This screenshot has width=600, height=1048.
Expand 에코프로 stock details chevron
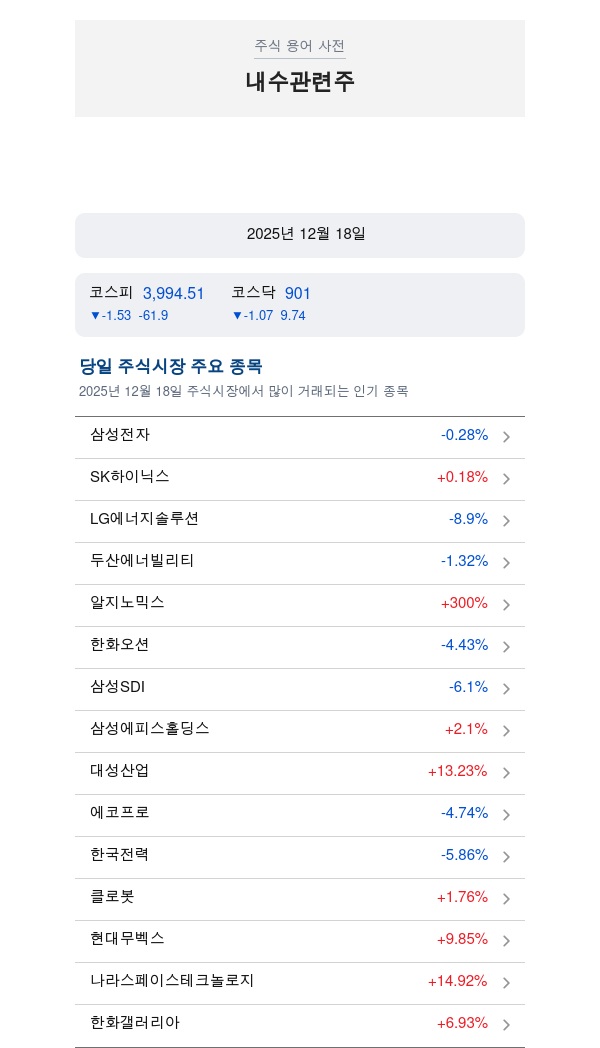[506, 815]
